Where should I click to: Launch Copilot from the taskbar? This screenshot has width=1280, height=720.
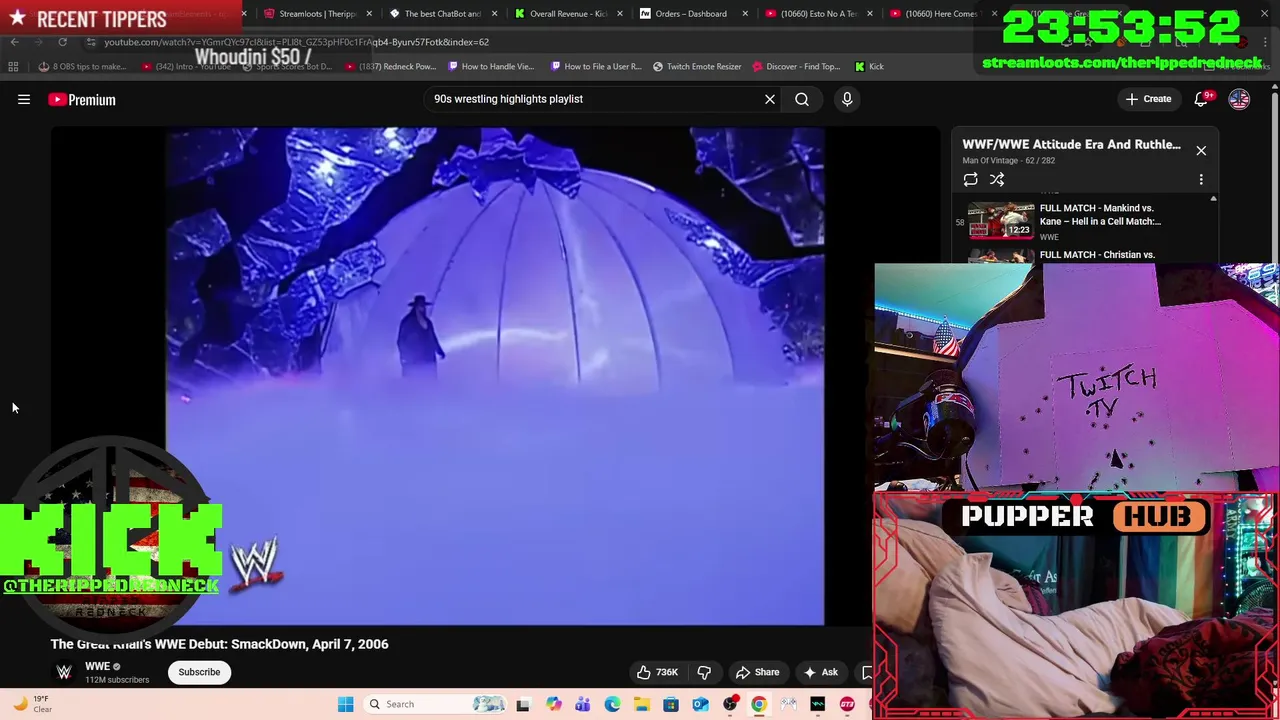point(553,704)
